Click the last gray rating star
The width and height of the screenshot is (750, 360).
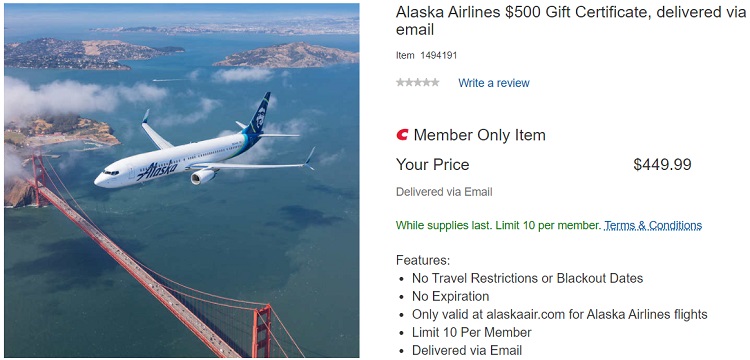pos(435,83)
